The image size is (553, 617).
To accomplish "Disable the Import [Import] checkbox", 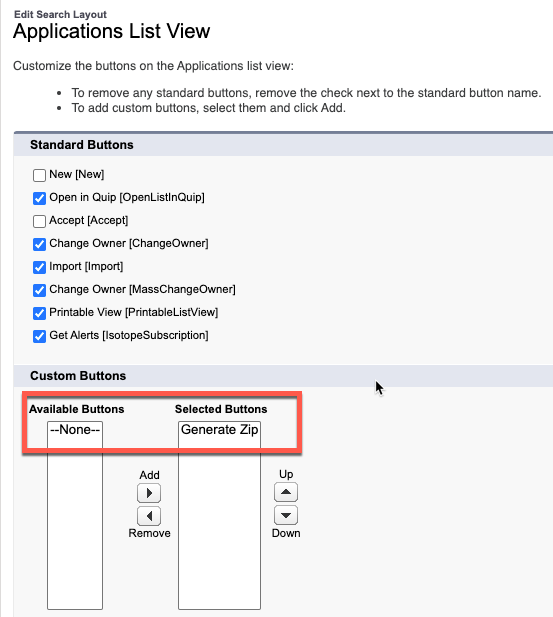I will pos(39,267).
